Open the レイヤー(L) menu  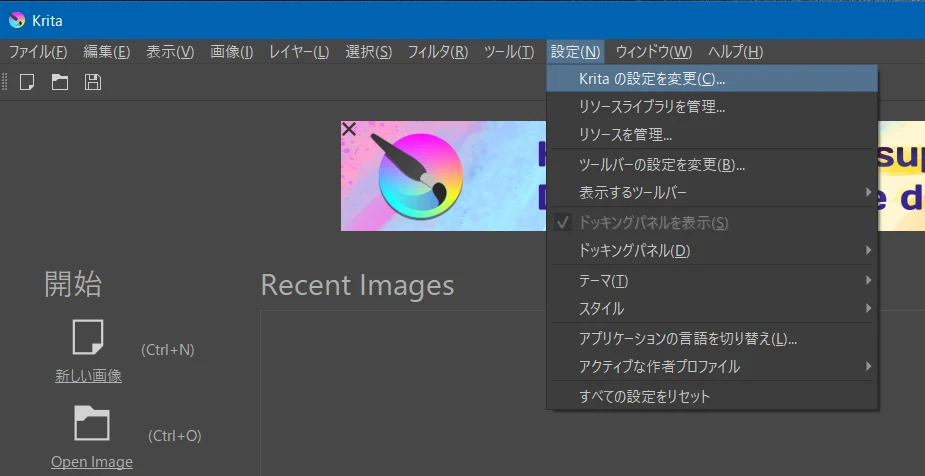(x=299, y=52)
